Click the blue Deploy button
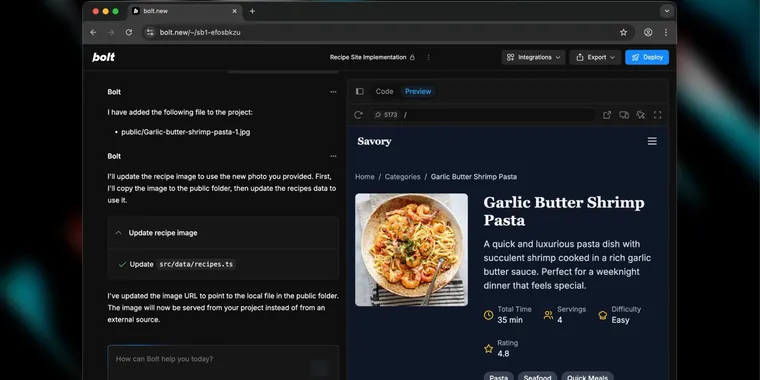 (647, 57)
